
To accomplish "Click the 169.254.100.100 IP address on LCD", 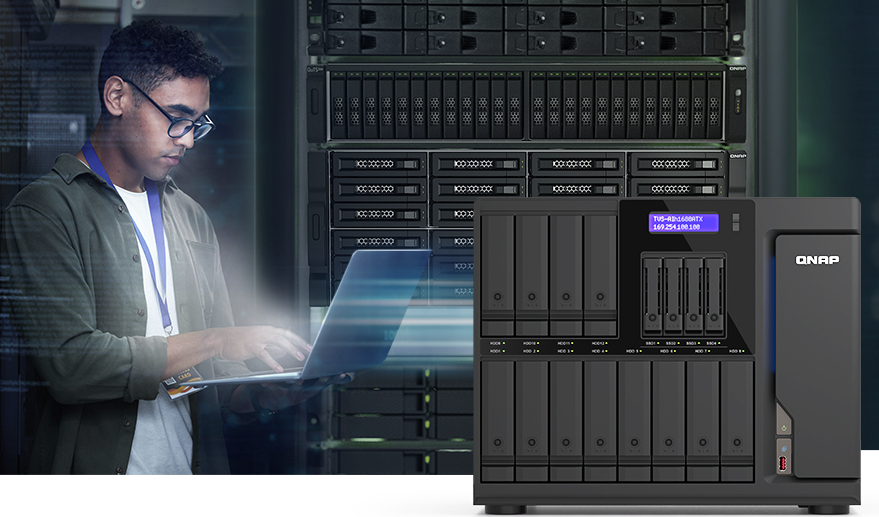I will (677, 227).
